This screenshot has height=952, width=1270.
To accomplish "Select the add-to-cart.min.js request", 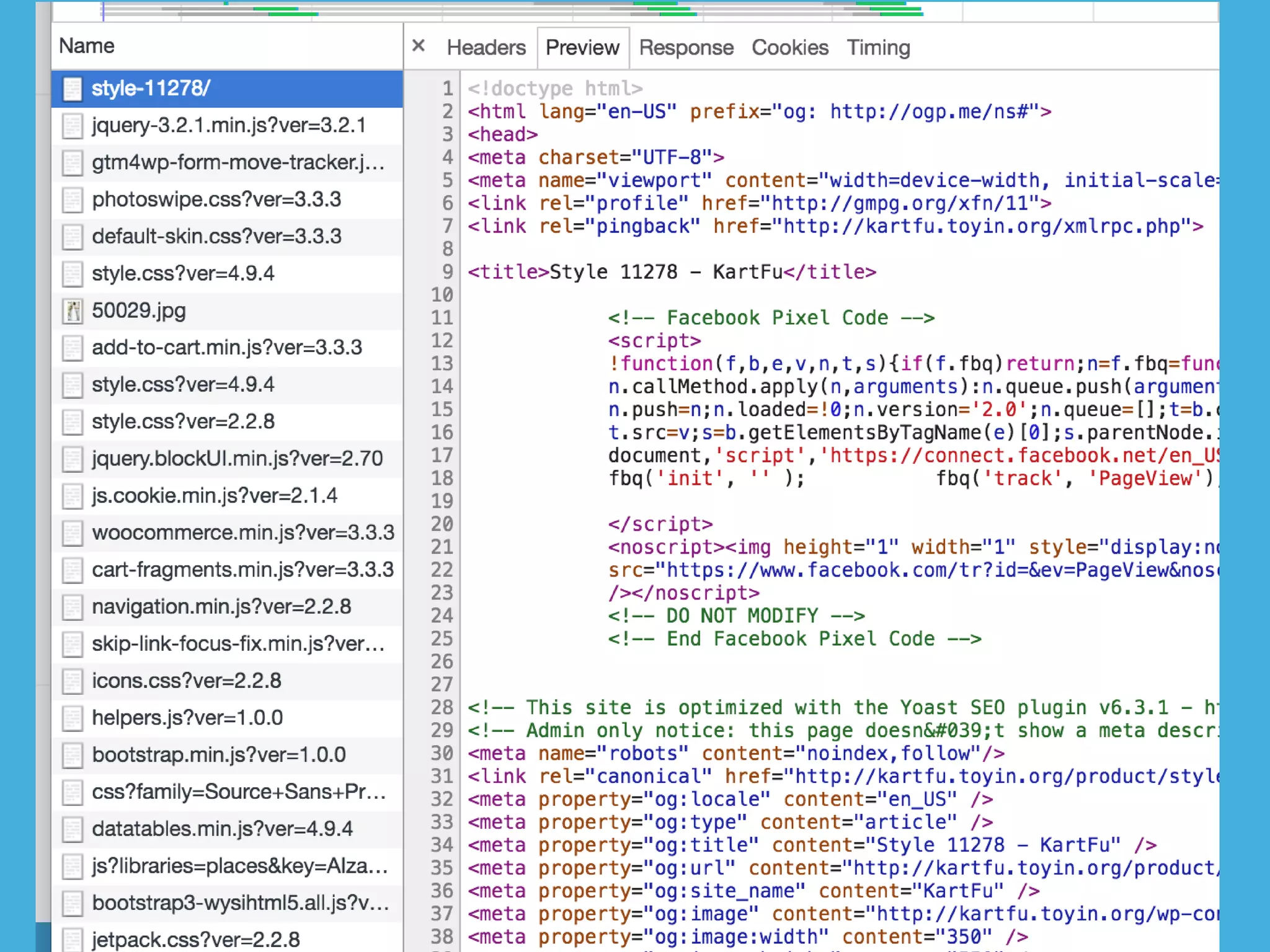I will coord(227,348).
